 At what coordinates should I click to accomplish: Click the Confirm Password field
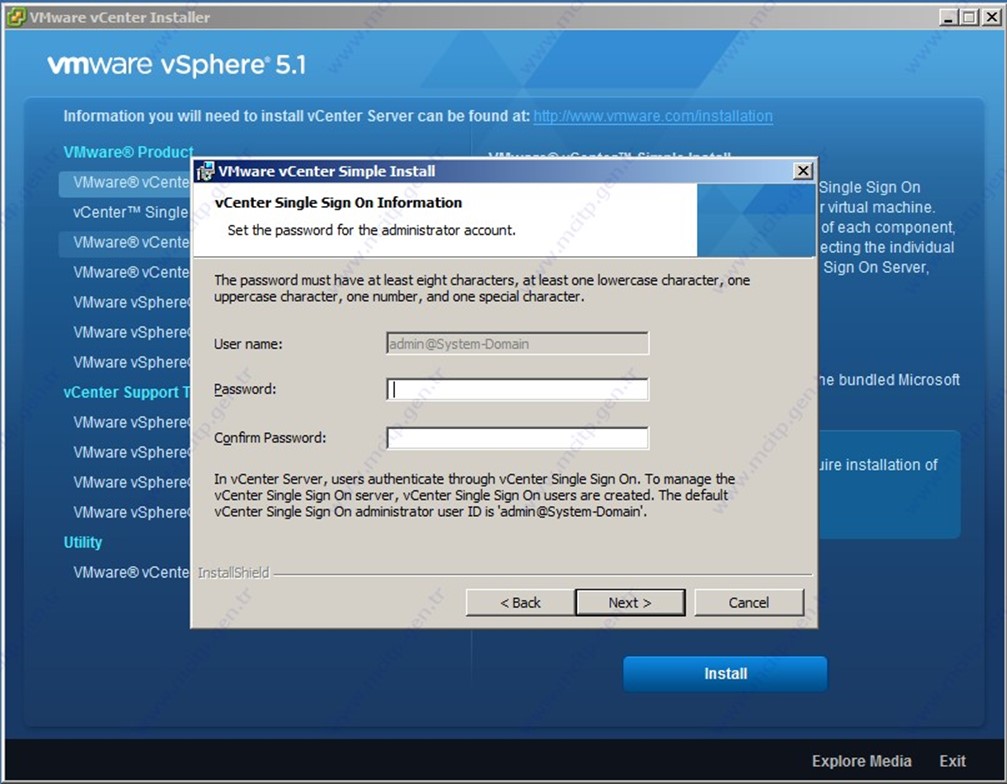(518, 438)
